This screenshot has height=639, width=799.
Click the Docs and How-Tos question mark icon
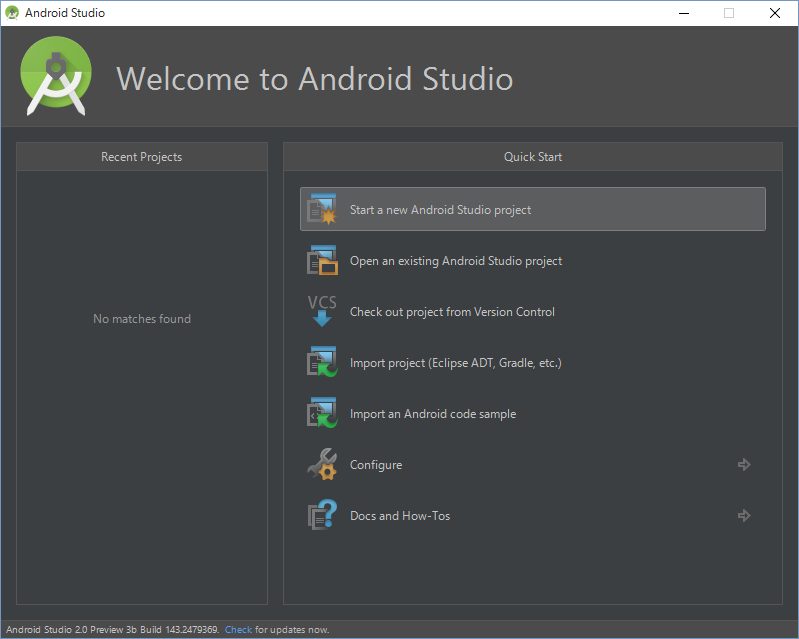(322, 515)
